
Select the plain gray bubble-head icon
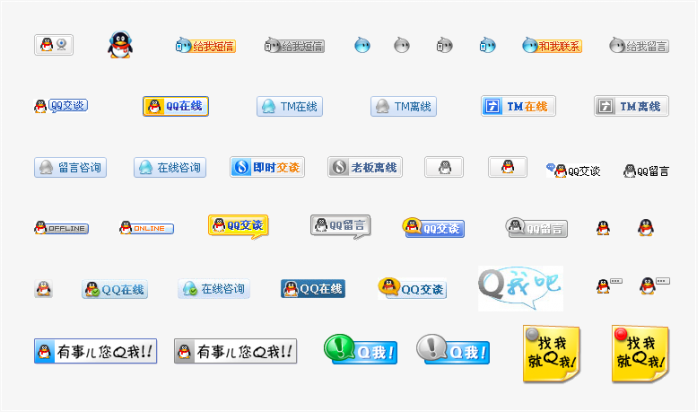pyautogui.click(x=402, y=45)
